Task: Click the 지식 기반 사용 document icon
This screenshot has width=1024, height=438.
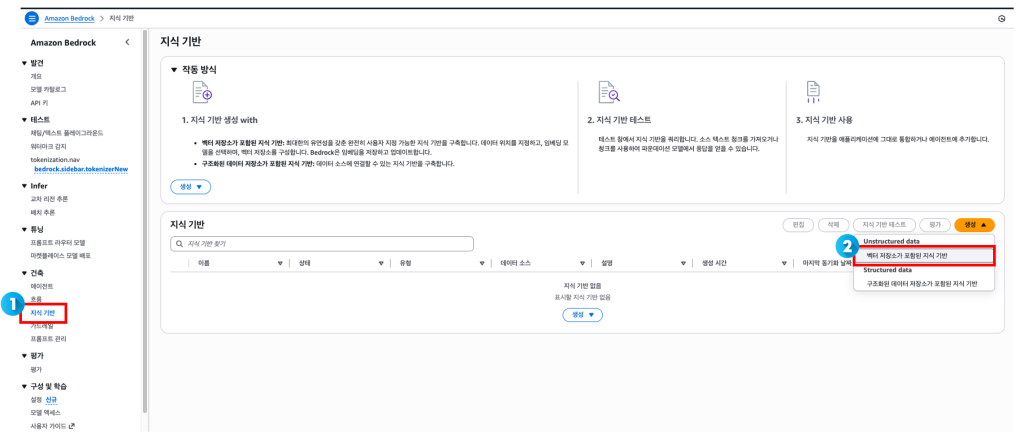Action: pyautogui.click(x=813, y=93)
